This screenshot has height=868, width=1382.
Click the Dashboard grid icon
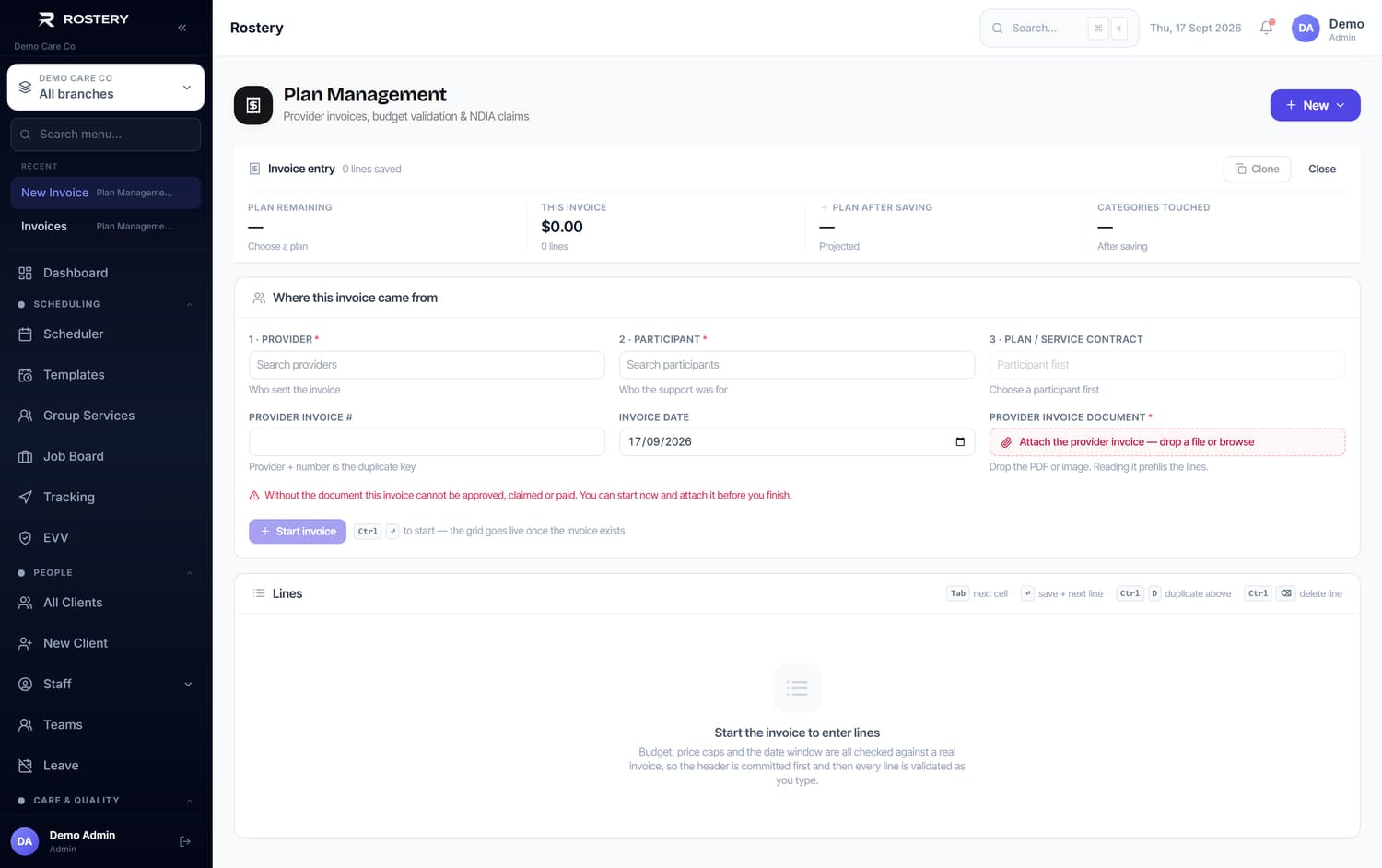[x=25, y=273]
